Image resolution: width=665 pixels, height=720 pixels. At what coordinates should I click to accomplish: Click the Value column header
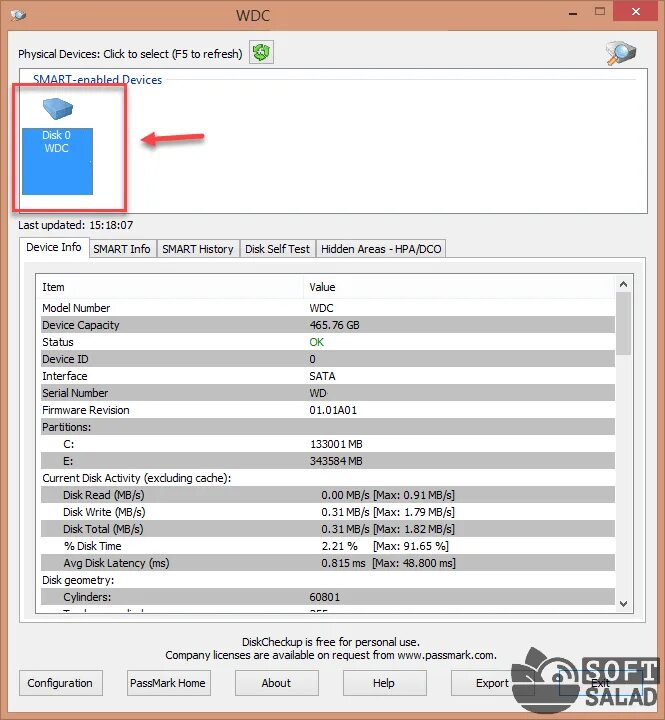[x=459, y=287]
